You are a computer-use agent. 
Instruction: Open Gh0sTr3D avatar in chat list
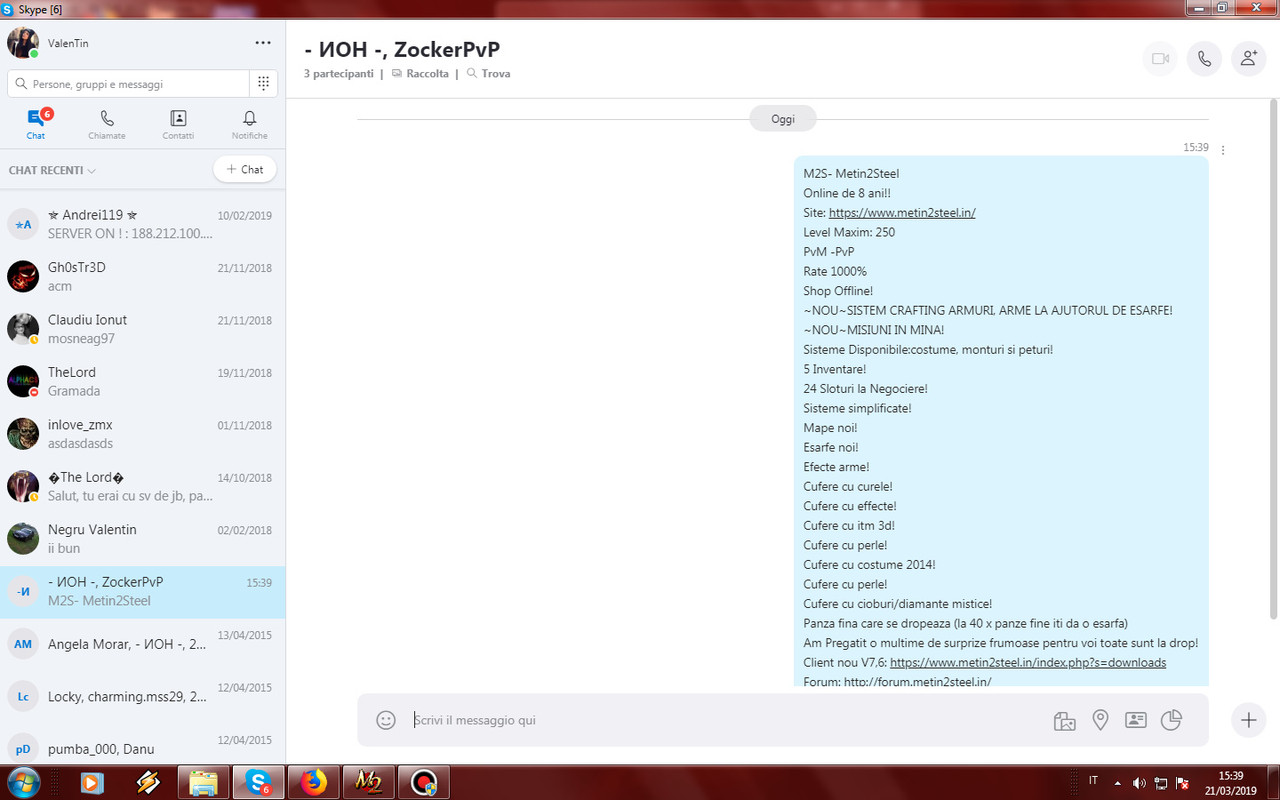pyautogui.click(x=23, y=276)
